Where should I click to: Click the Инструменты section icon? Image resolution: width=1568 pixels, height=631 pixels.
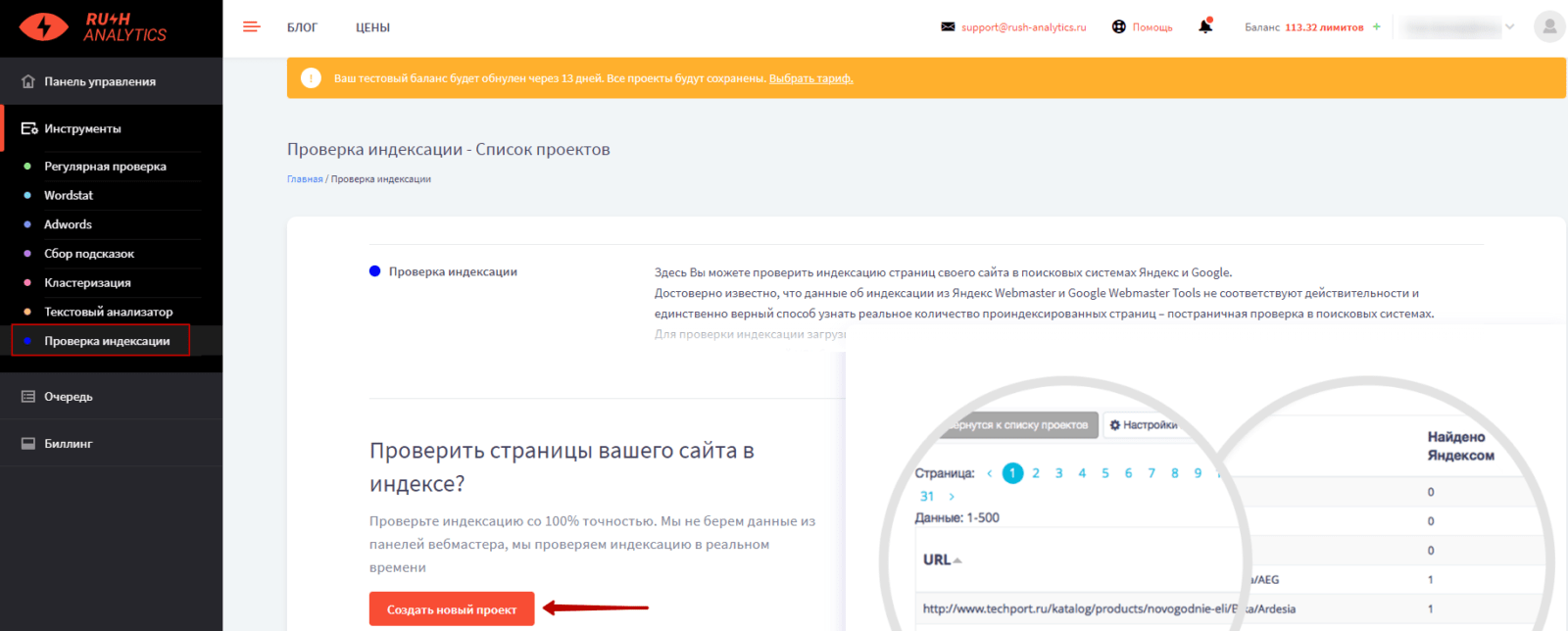coord(29,128)
